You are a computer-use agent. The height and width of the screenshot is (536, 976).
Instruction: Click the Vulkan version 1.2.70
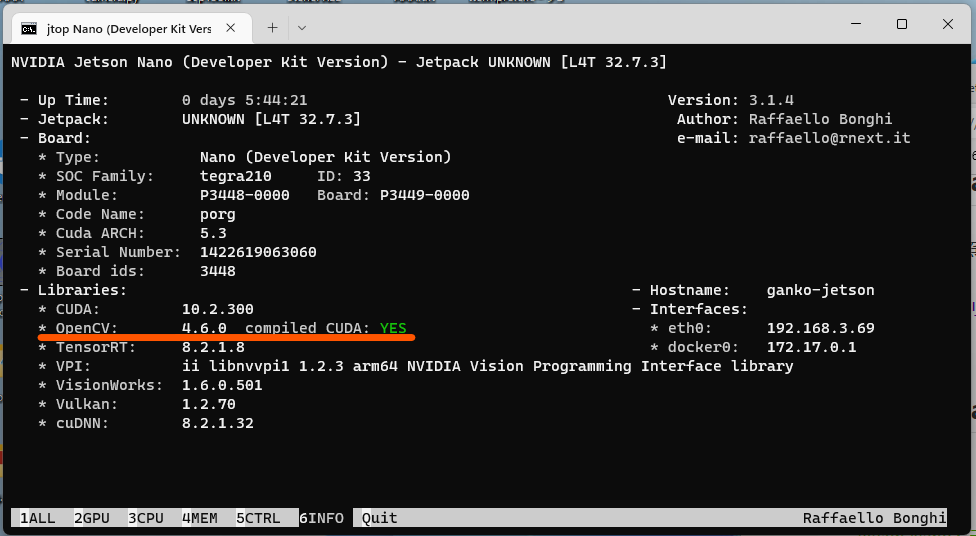pyautogui.click(x=209, y=404)
